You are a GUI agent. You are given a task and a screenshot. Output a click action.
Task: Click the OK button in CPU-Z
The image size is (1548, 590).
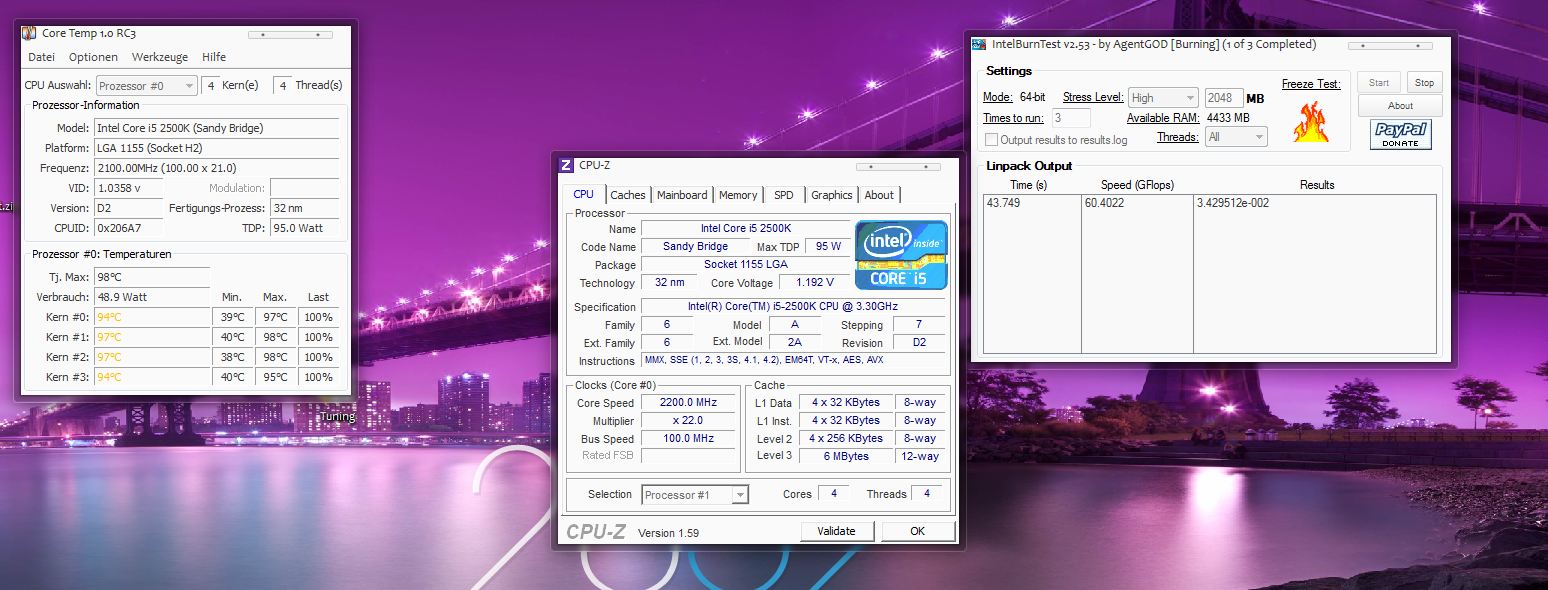[918, 531]
